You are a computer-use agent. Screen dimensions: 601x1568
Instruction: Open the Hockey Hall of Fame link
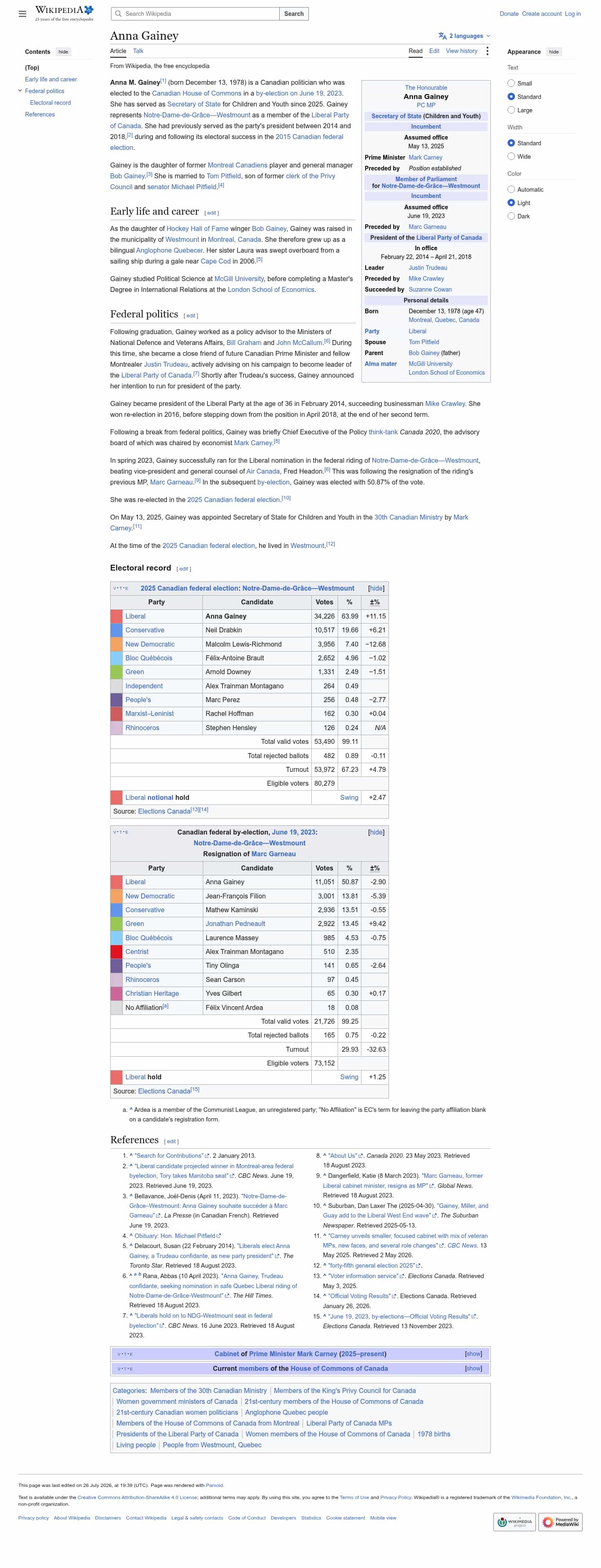coord(198,228)
